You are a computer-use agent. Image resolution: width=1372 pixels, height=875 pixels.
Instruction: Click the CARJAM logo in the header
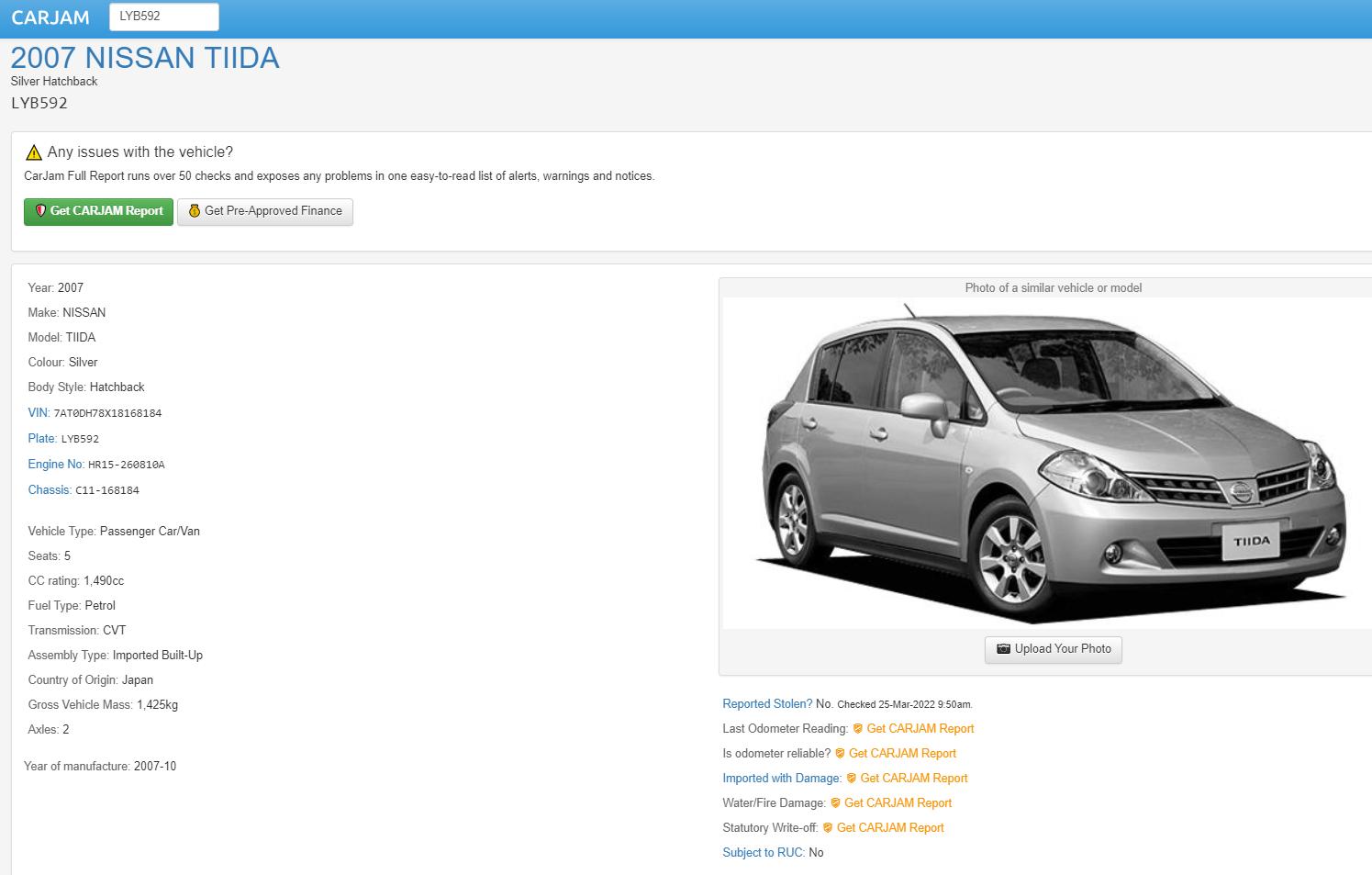50,17
